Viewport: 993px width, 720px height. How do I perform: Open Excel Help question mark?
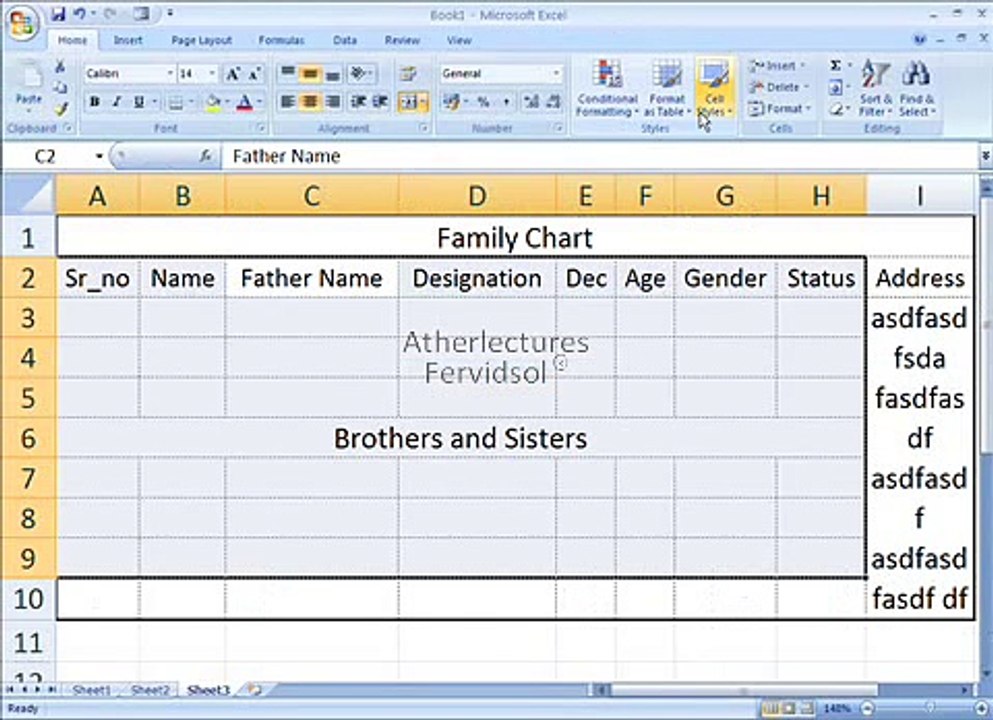[920, 40]
